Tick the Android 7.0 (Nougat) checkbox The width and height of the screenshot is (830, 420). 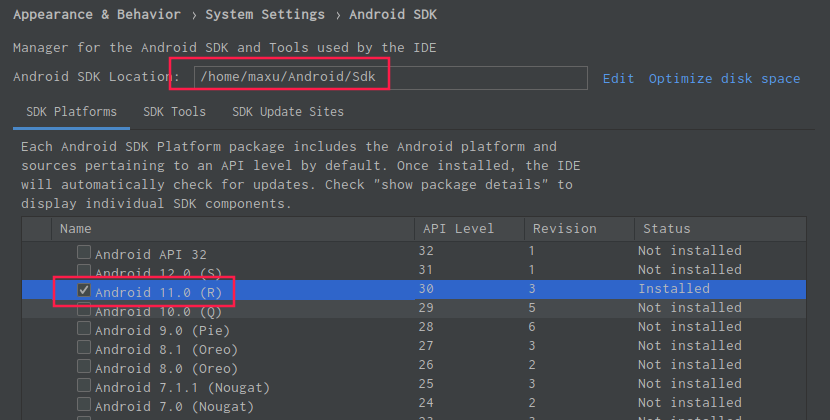(84, 405)
